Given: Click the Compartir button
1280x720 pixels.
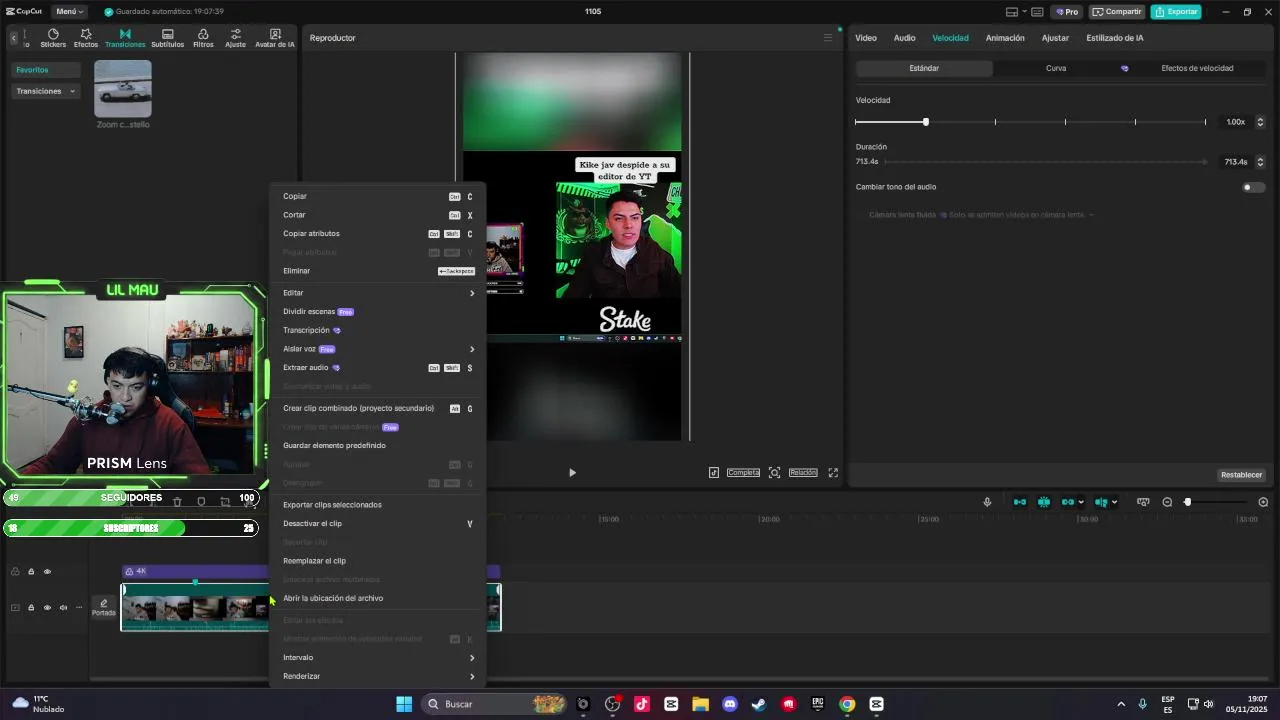Looking at the screenshot, I should [1116, 12].
